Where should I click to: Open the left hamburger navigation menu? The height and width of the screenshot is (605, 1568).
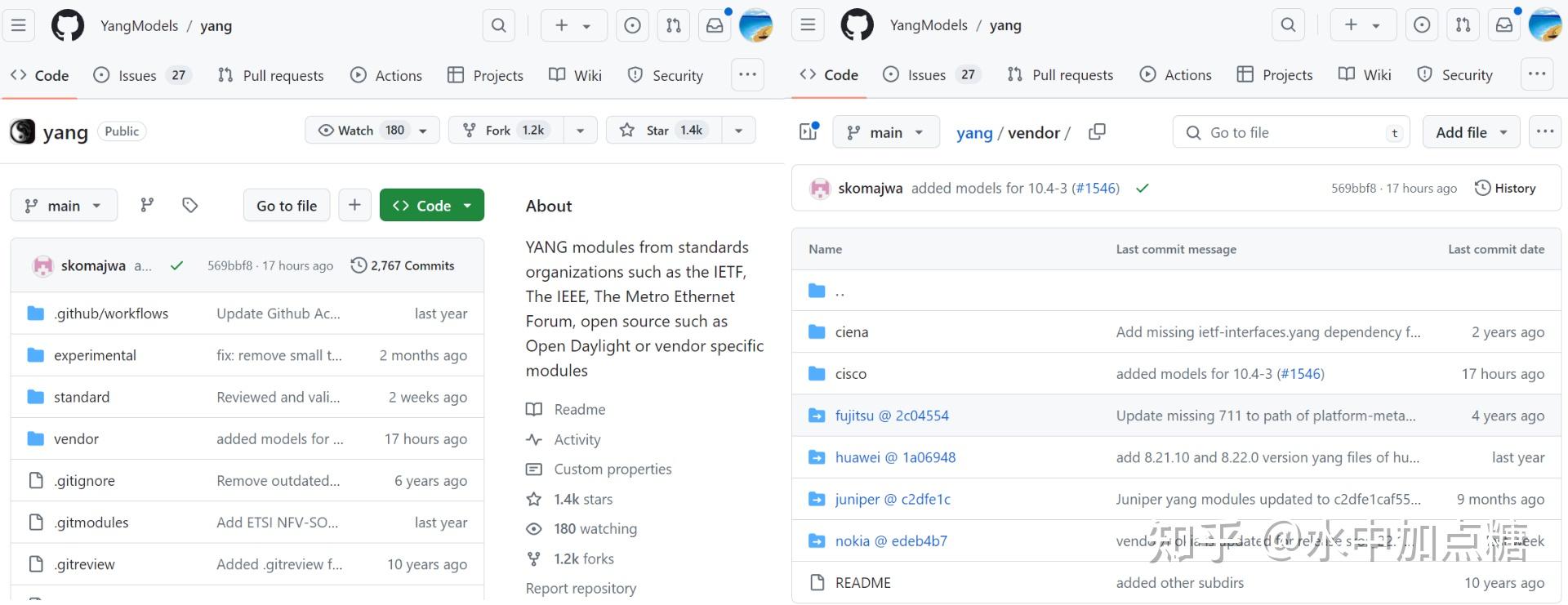18,25
